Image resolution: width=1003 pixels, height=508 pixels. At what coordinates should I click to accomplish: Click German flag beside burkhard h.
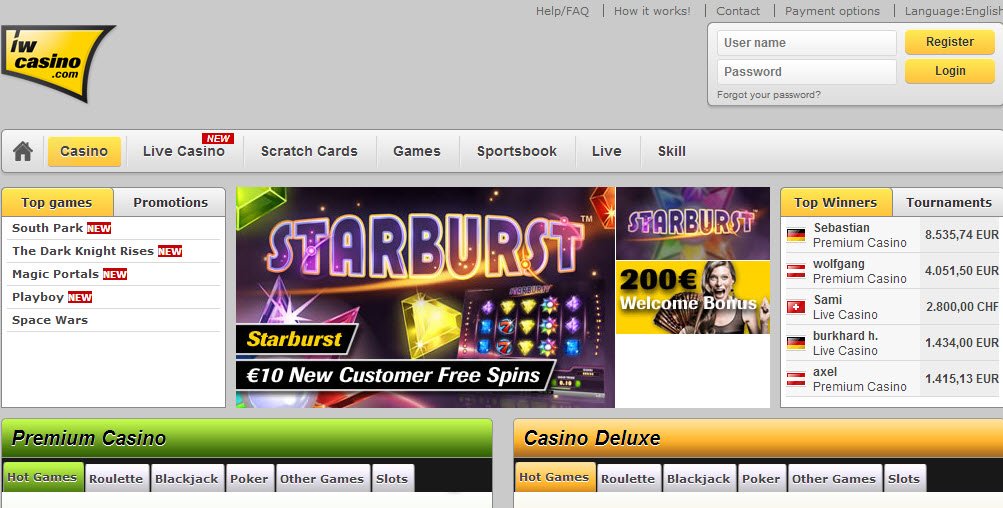796,343
